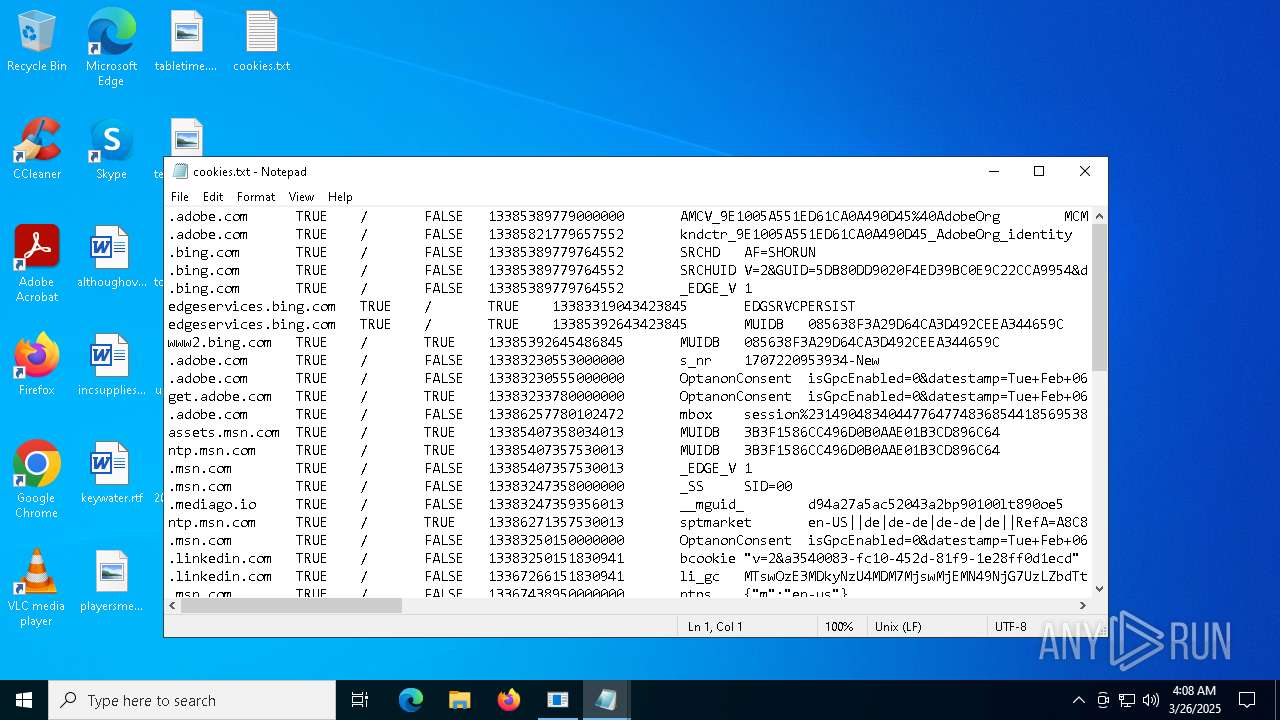The width and height of the screenshot is (1280, 720).
Task: Click the 'Unix (LF)' status bar entry
Action: pos(898,627)
